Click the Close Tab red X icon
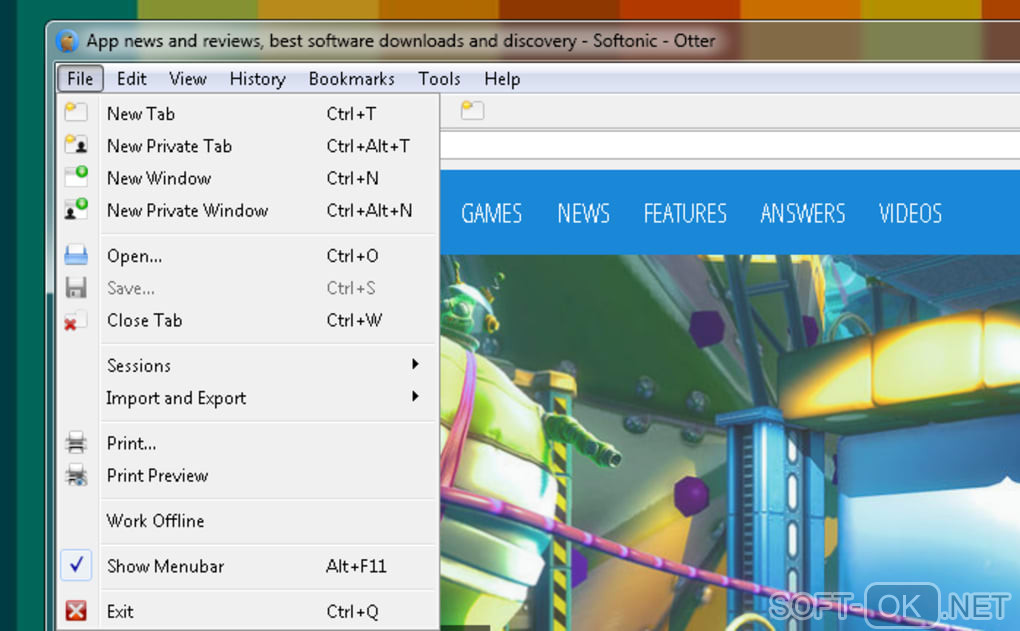This screenshot has height=631, width=1020. click(76, 320)
